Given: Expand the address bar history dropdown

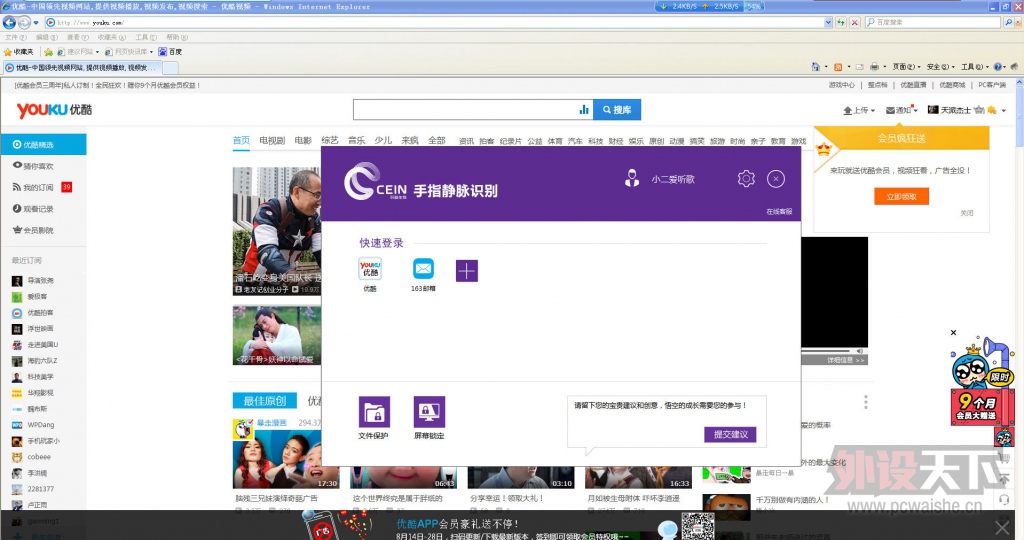Looking at the screenshot, I should pos(828,22).
